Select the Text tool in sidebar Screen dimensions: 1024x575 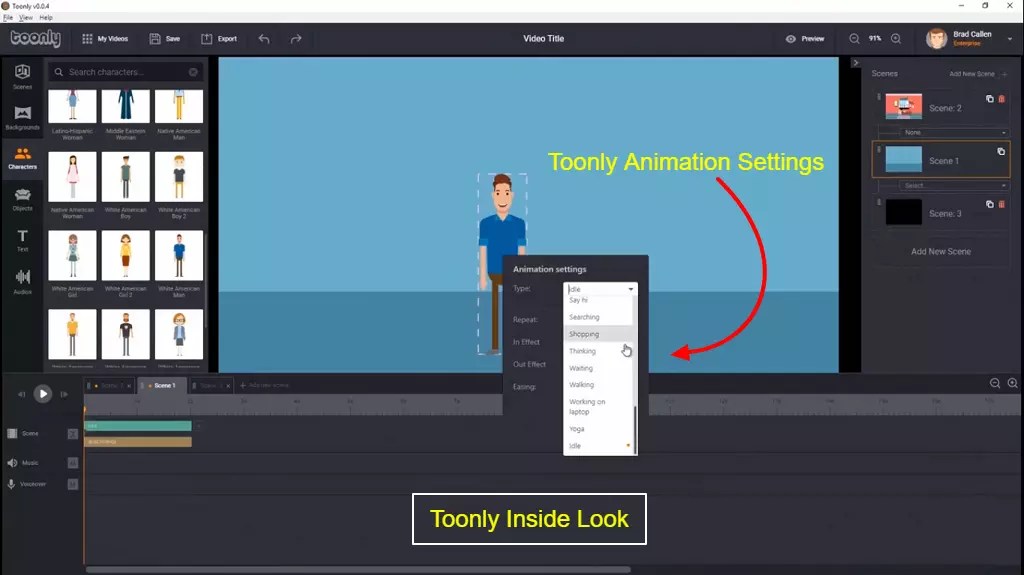pyautogui.click(x=22, y=240)
